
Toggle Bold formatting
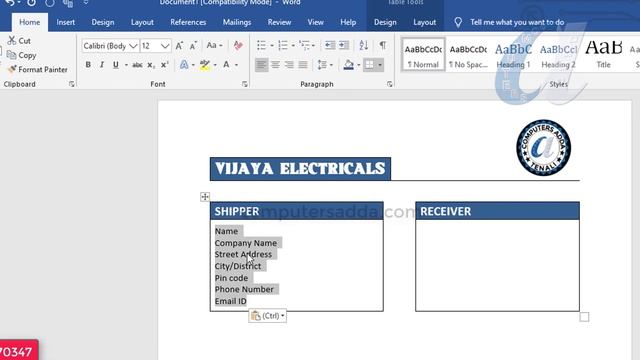tap(88, 64)
